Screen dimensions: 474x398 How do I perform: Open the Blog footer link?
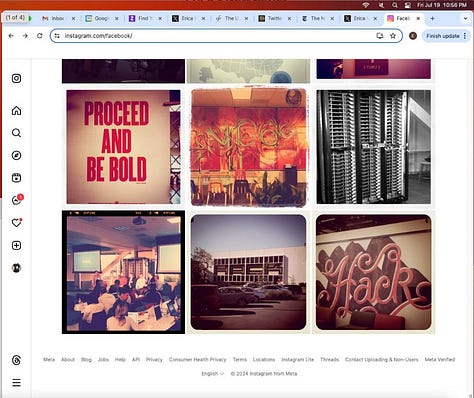tap(86, 359)
